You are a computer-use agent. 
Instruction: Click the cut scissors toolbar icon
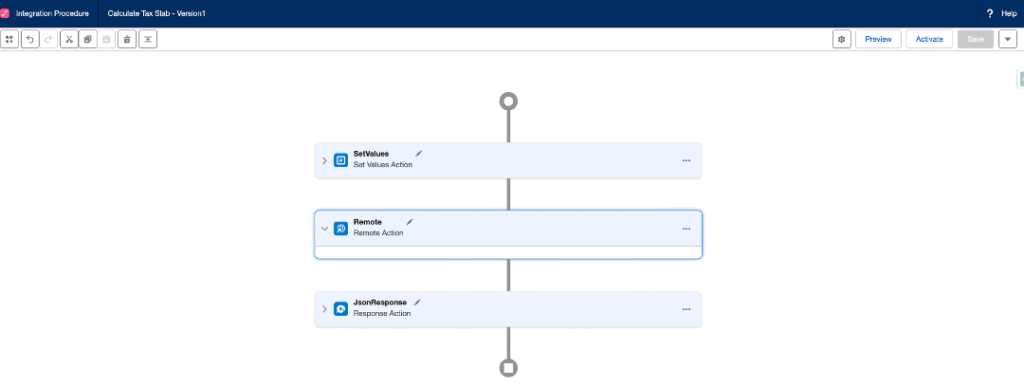coord(69,39)
